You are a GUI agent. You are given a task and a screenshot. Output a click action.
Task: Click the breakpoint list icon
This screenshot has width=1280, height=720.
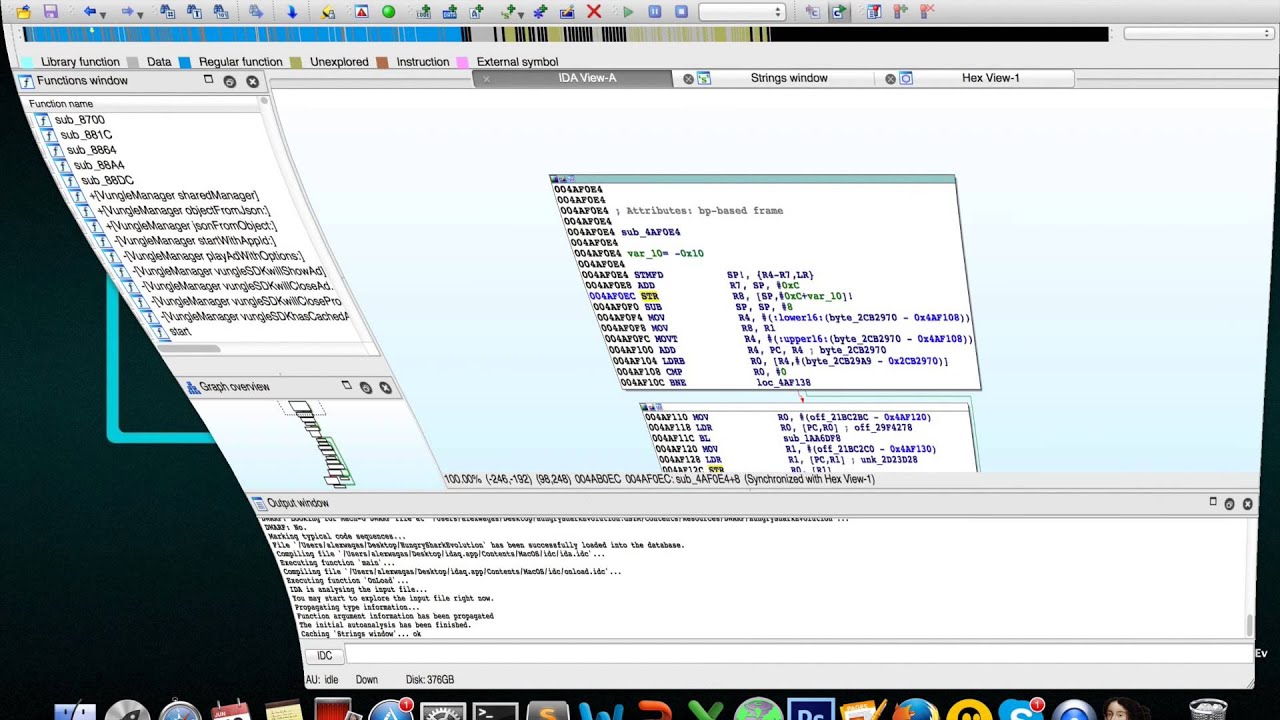(x=874, y=12)
